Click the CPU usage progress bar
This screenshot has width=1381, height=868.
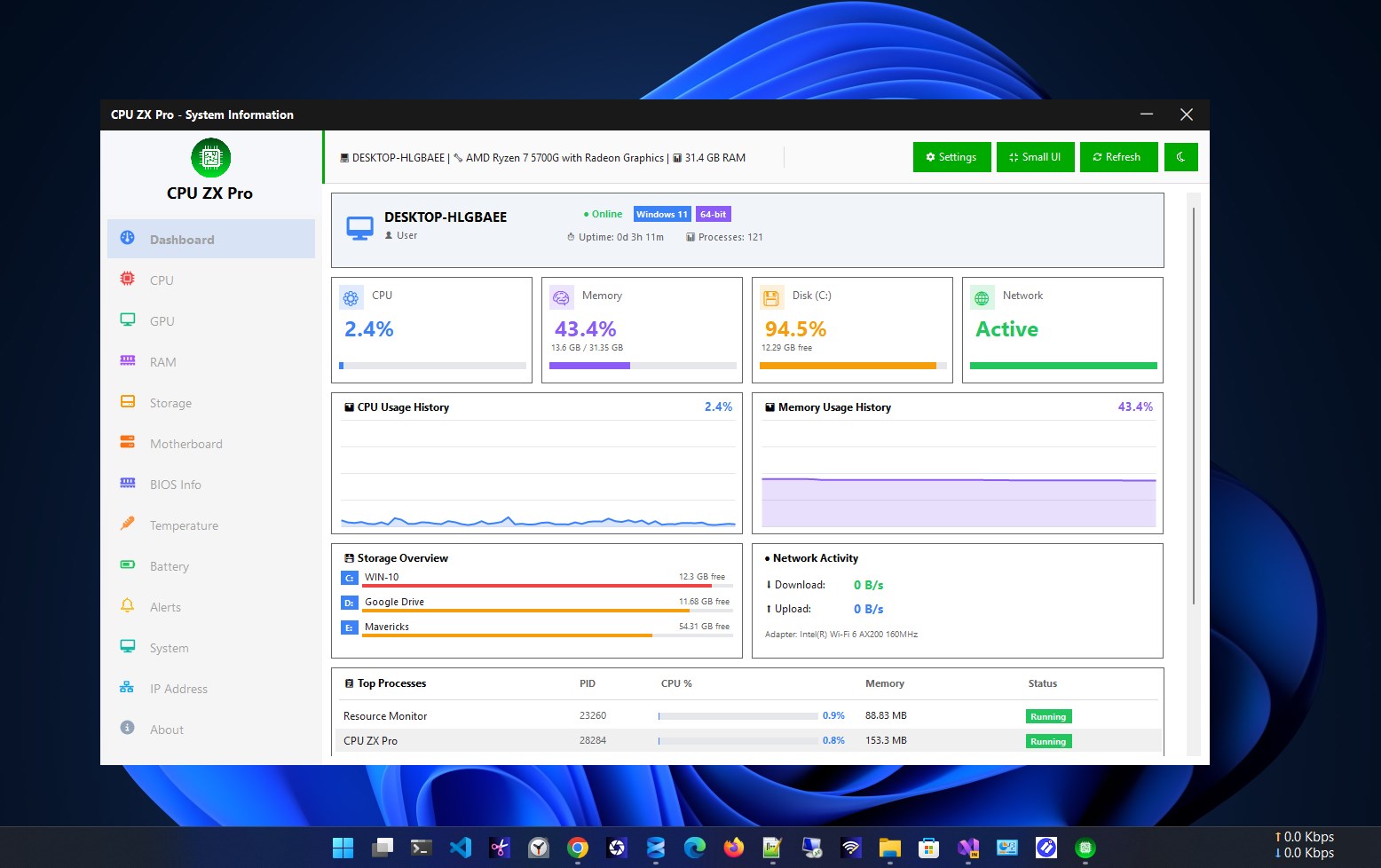pos(432,366)
